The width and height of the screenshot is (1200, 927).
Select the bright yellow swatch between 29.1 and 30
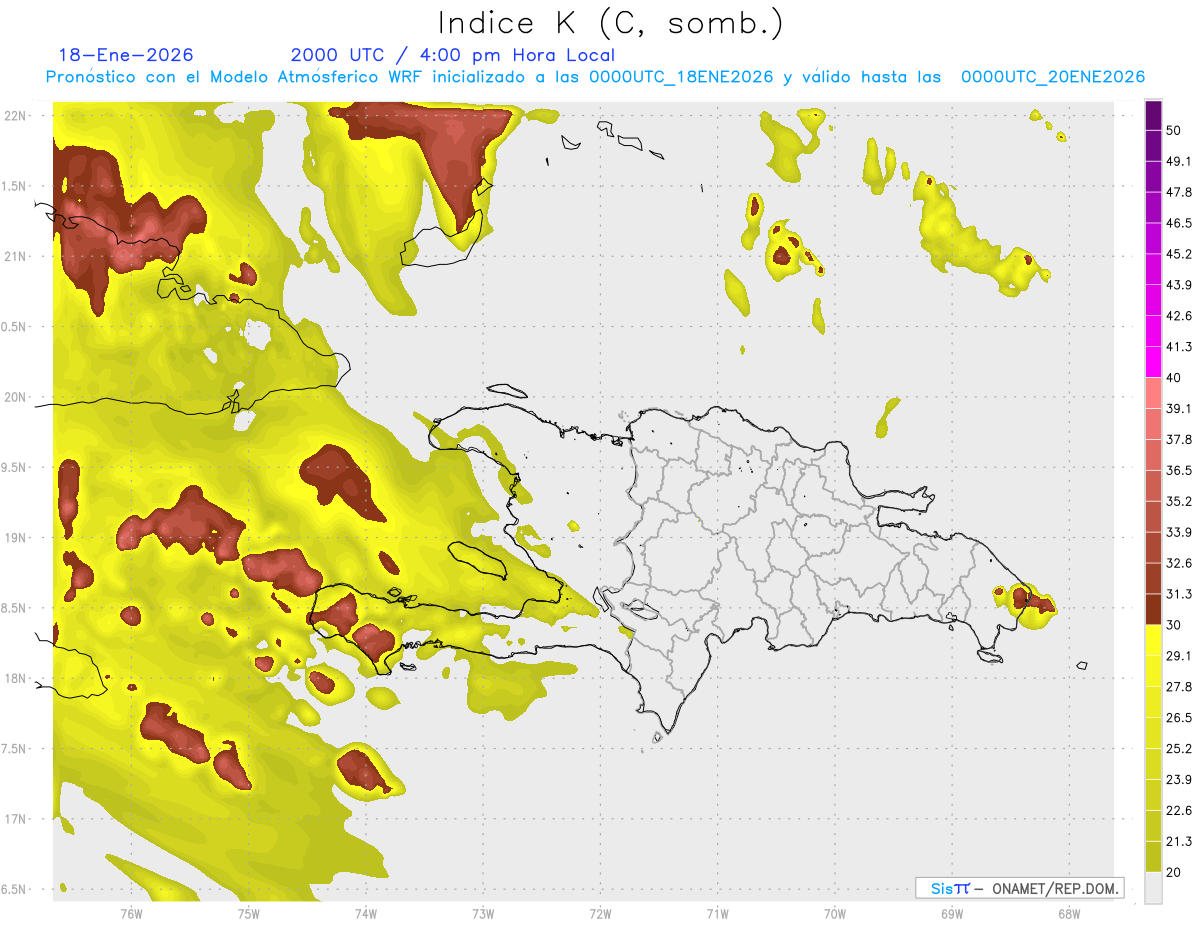click(x=1153, y=640)
